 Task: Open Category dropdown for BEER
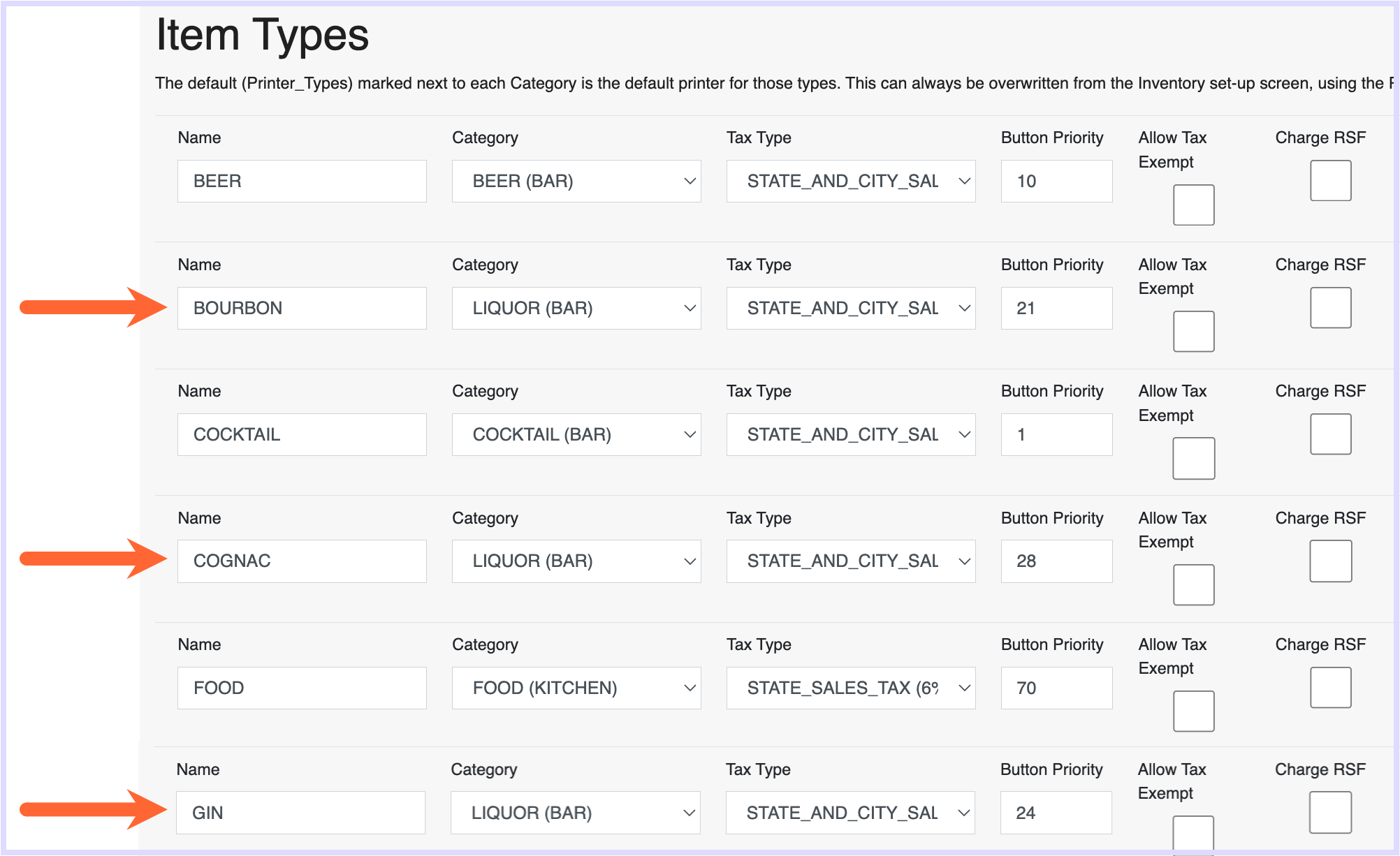[576, 182]
